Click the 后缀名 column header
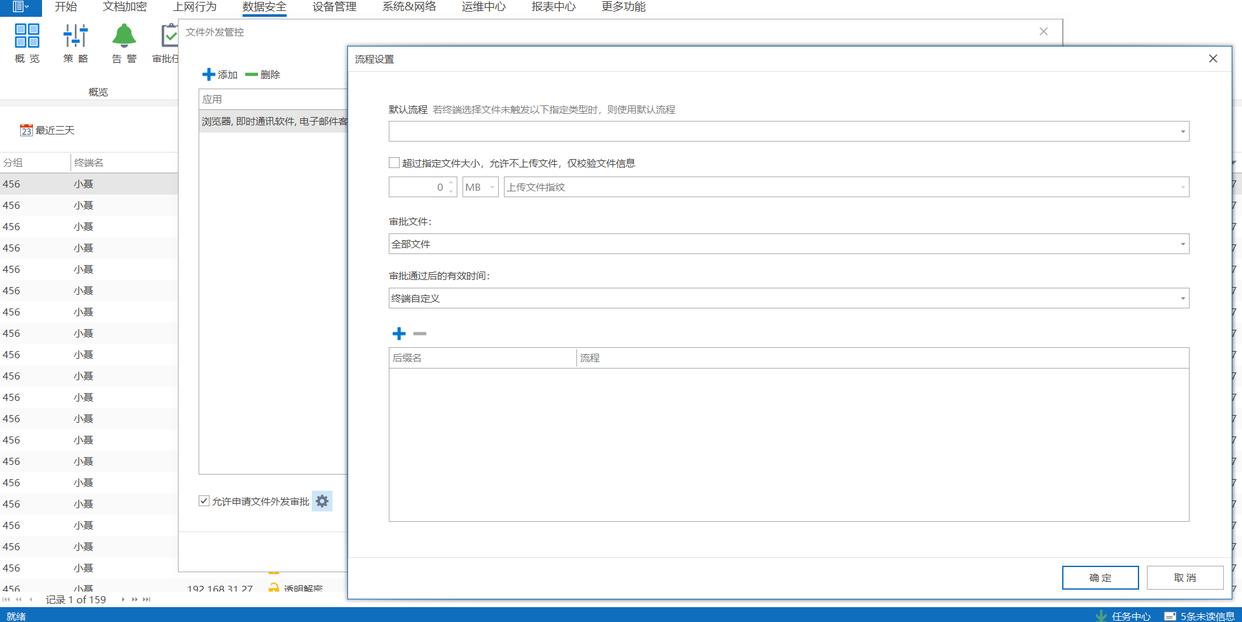 (482, 358)
